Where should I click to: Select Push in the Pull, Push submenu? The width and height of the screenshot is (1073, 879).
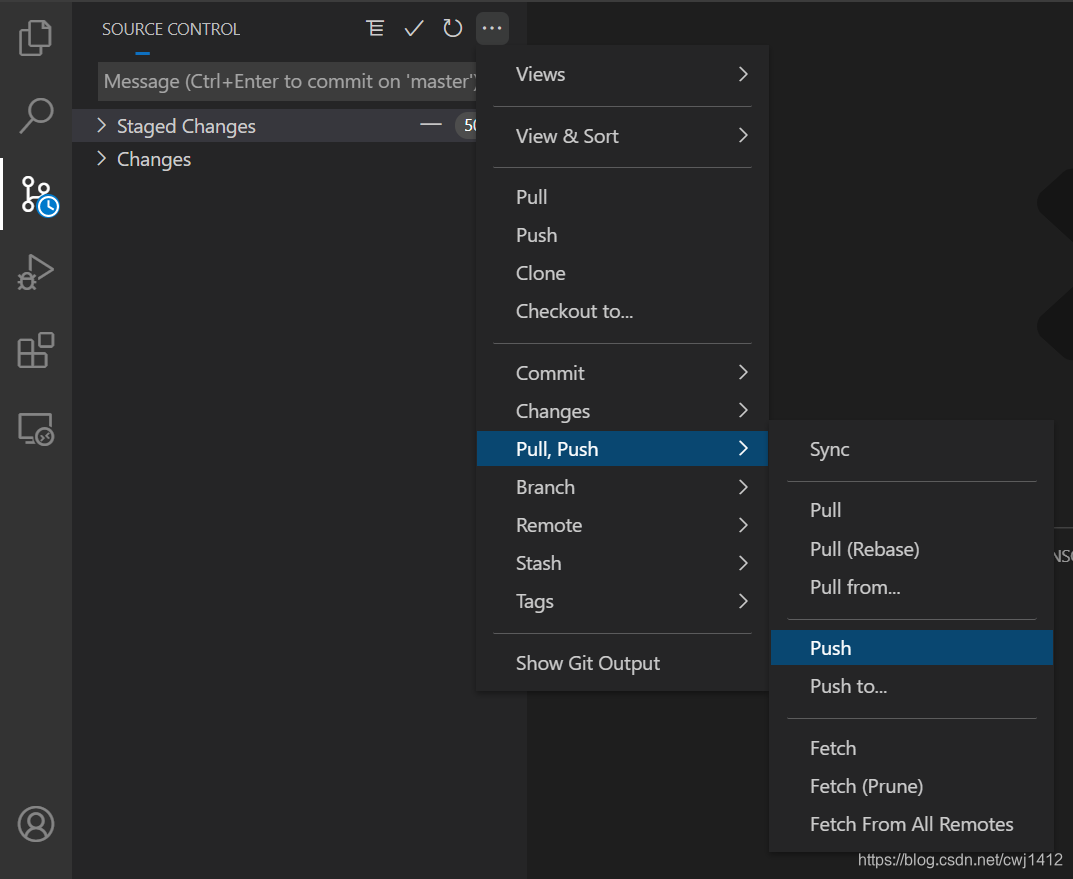tap(831, 647)
